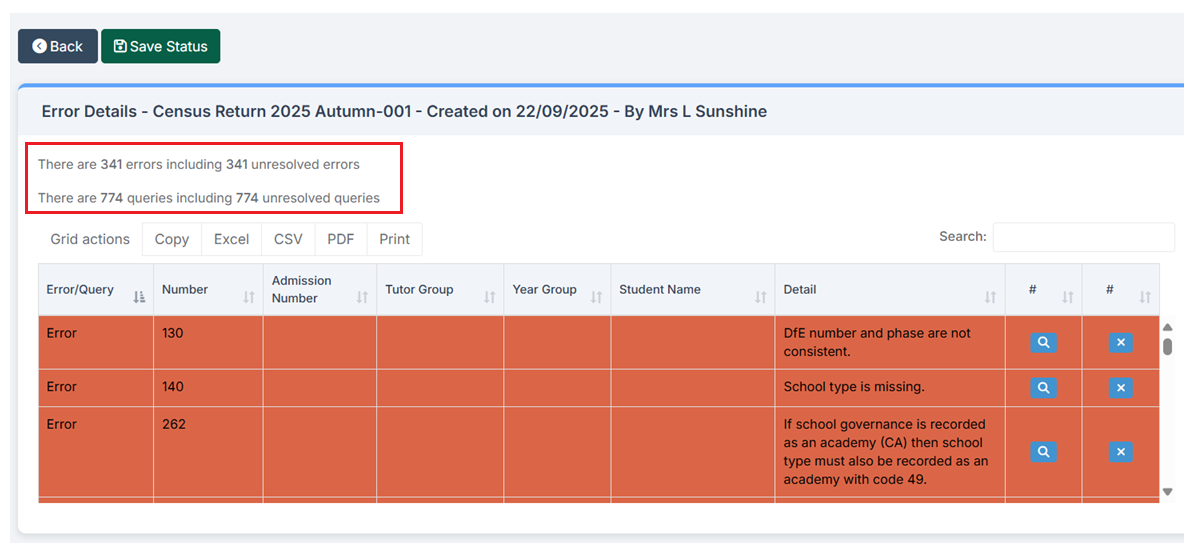Export the grid to Excel

[231, 239]
